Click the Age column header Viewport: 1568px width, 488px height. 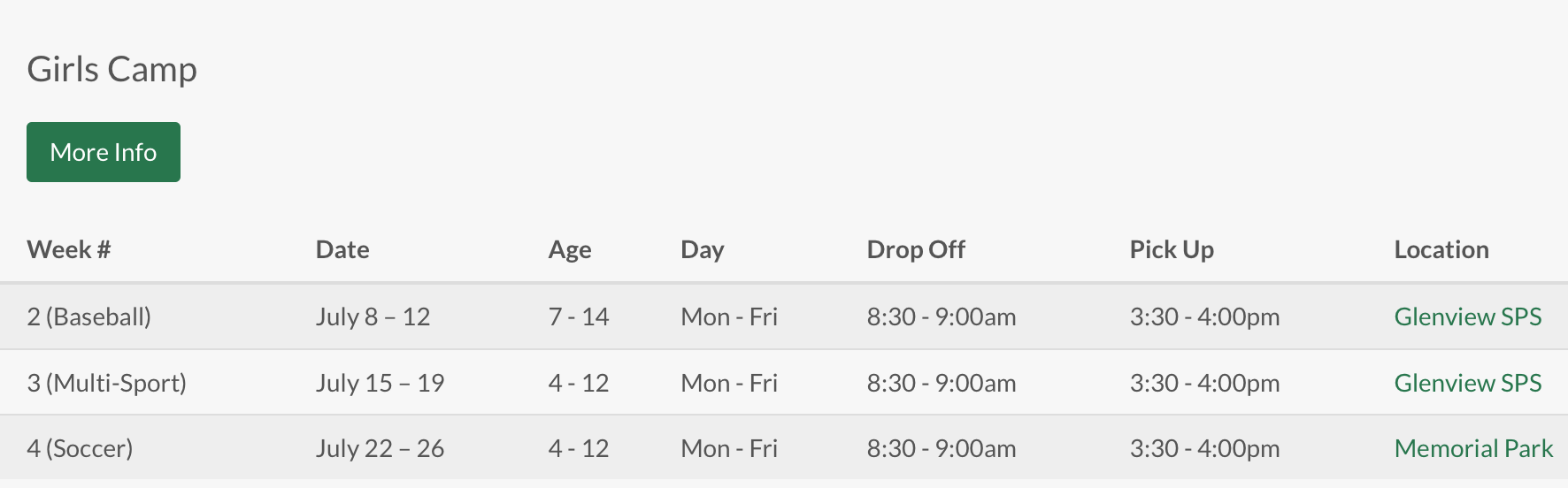coord(570,249)
